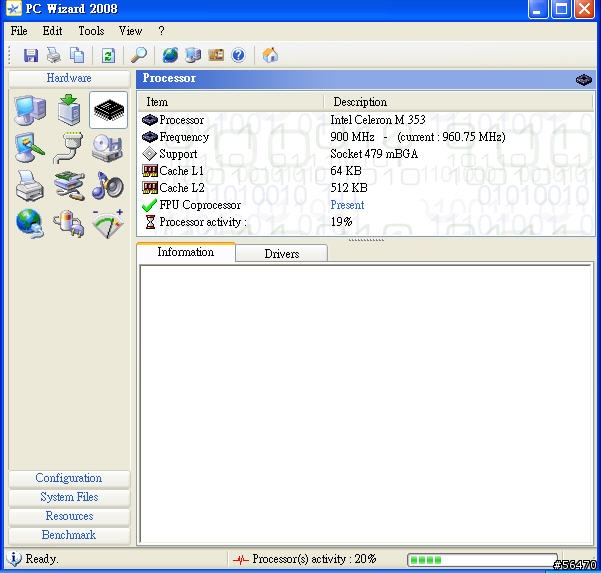Image resolution: width=601 pixels, height=573 pixels.
Task: Select the Processor activity row
Action: click(x=366, y=222)
